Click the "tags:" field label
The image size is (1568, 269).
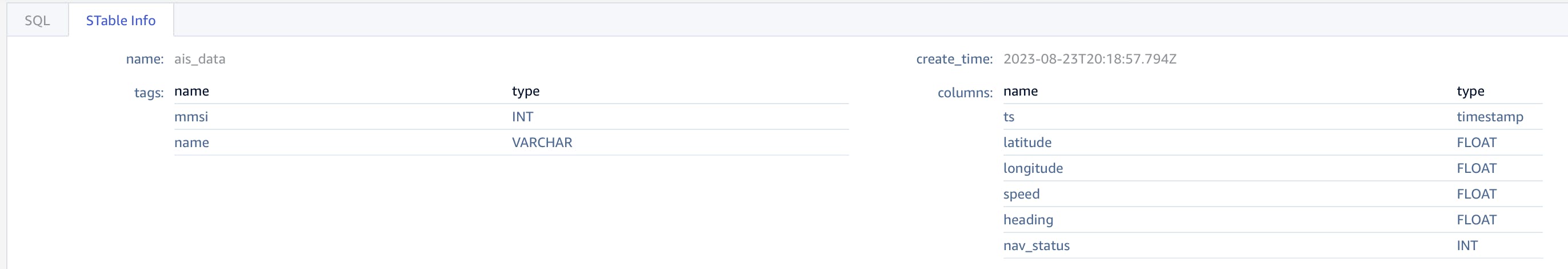tap(149, 93)
